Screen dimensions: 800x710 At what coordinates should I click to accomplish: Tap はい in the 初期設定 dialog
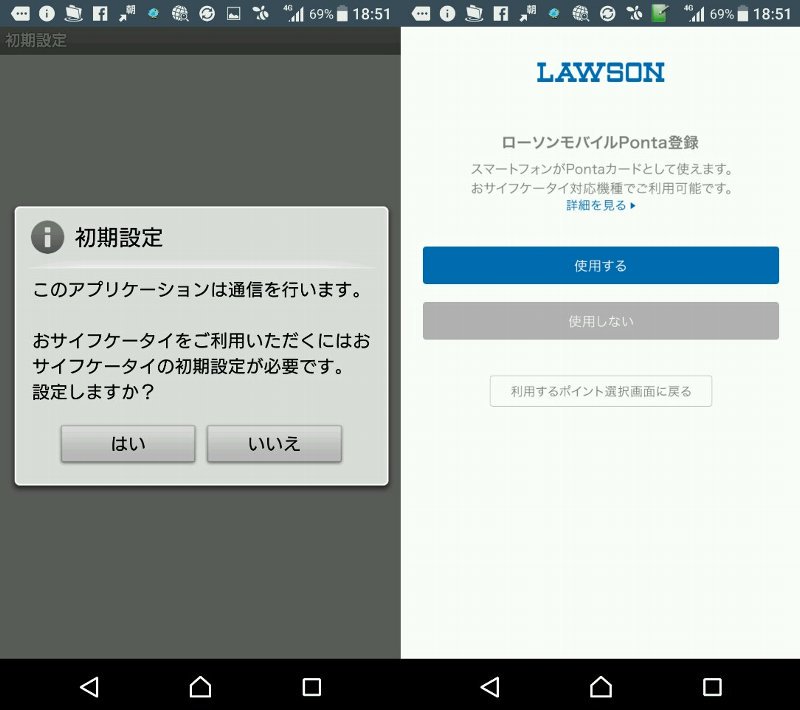coord(128,444)
